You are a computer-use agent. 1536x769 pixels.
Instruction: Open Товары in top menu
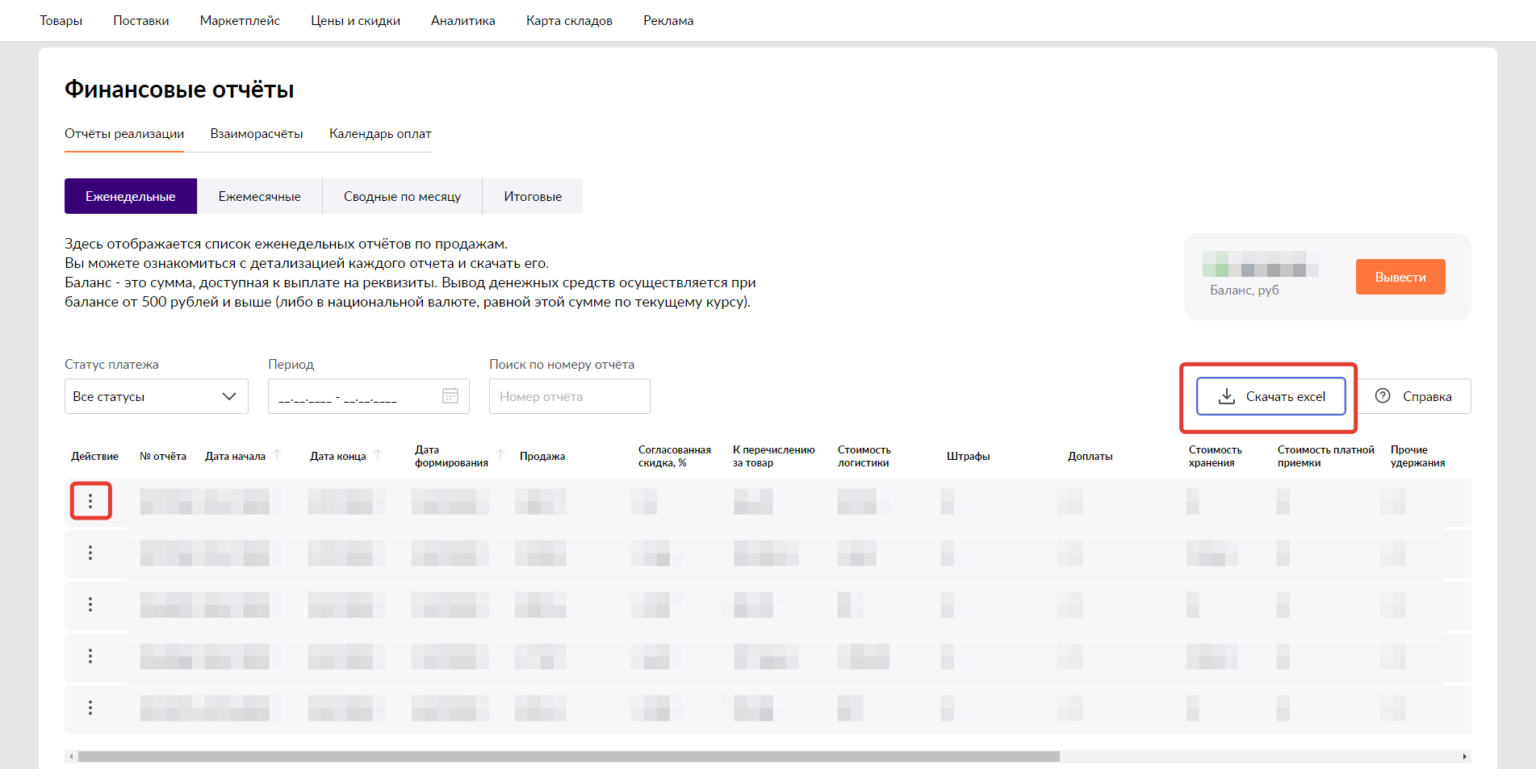[x=61, y=20]
